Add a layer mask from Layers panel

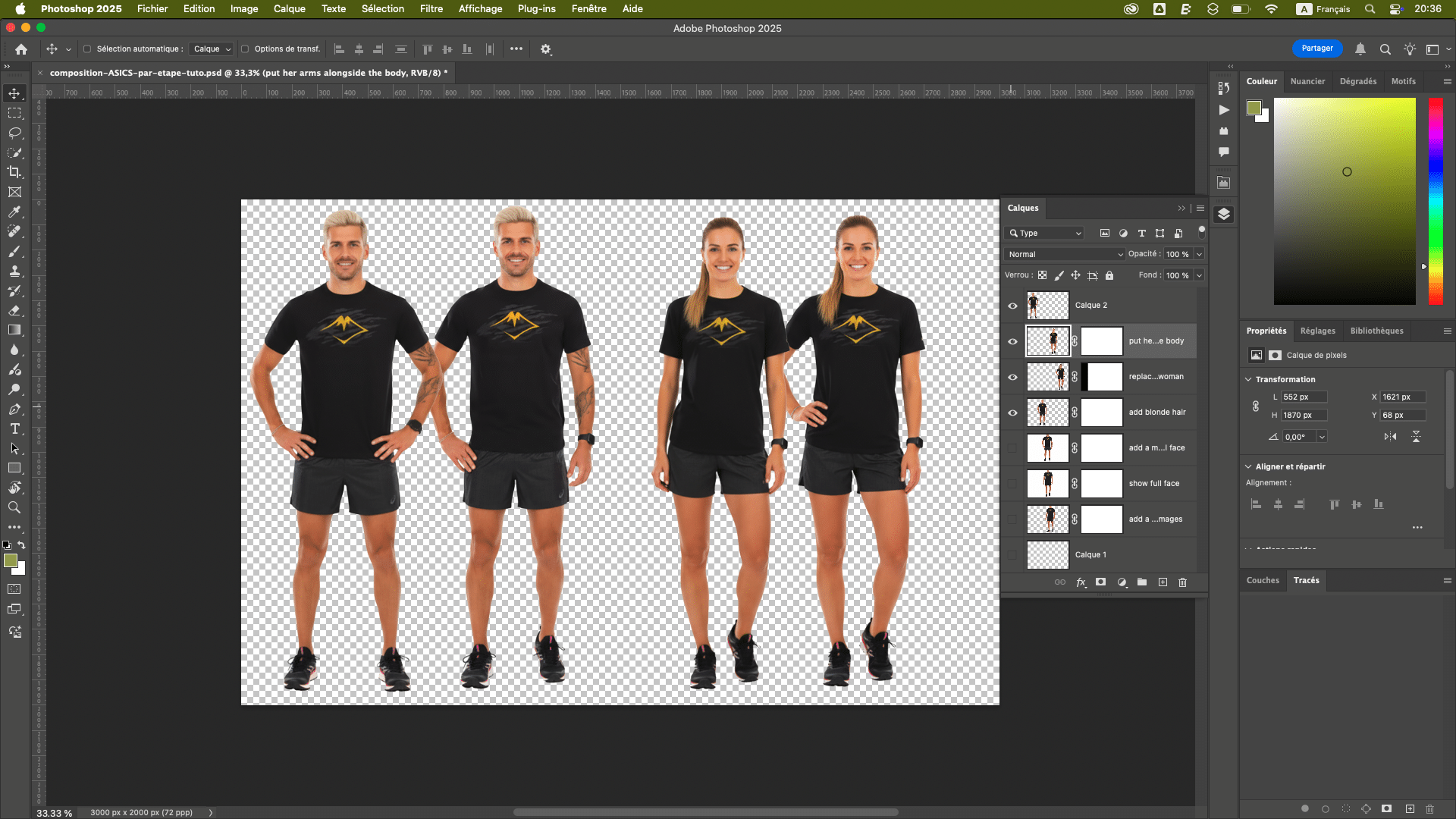[1100, 582]
